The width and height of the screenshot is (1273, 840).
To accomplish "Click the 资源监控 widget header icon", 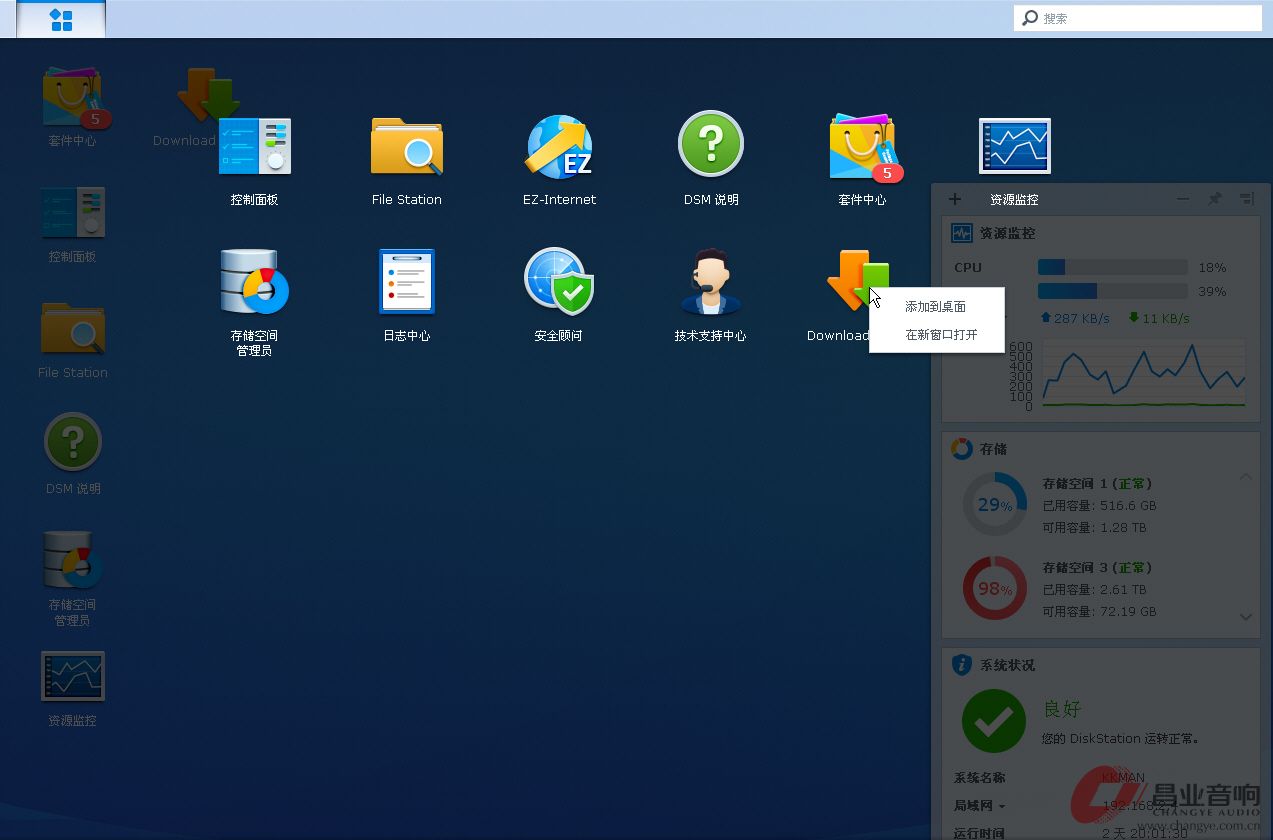I will click(961, 233).
